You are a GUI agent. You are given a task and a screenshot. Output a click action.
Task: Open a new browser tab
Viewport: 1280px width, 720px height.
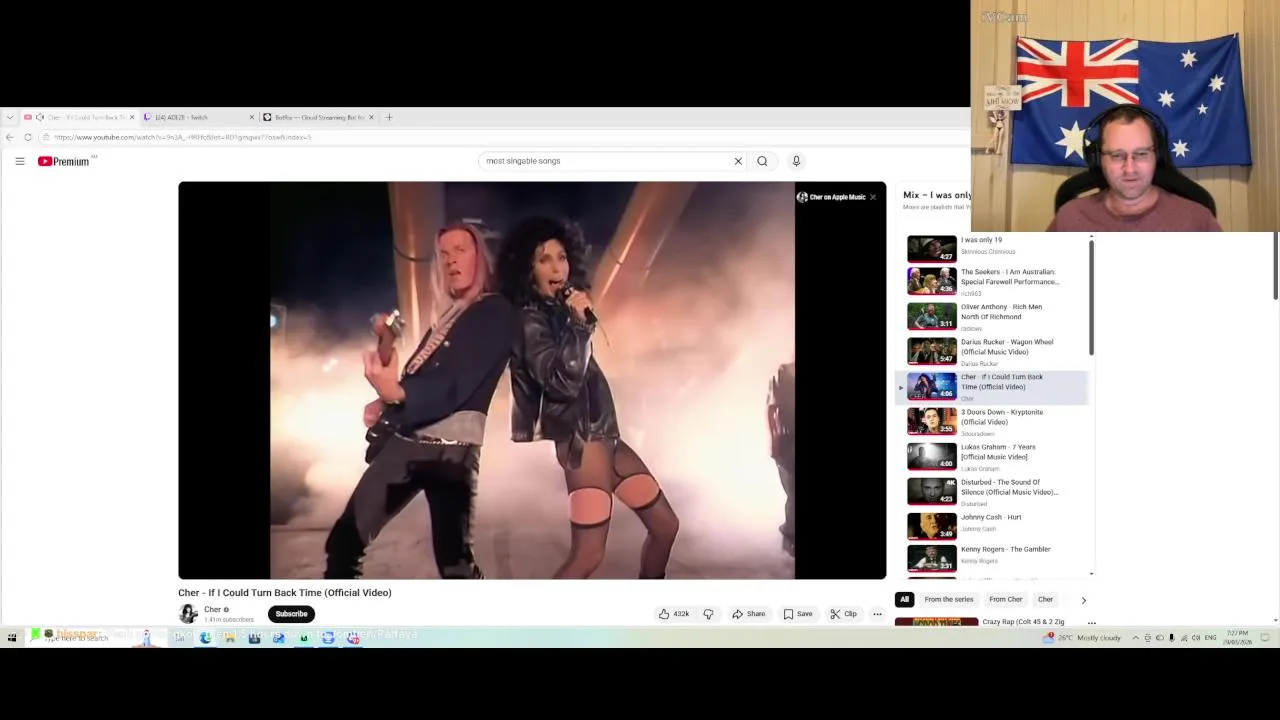click(389, 117)
